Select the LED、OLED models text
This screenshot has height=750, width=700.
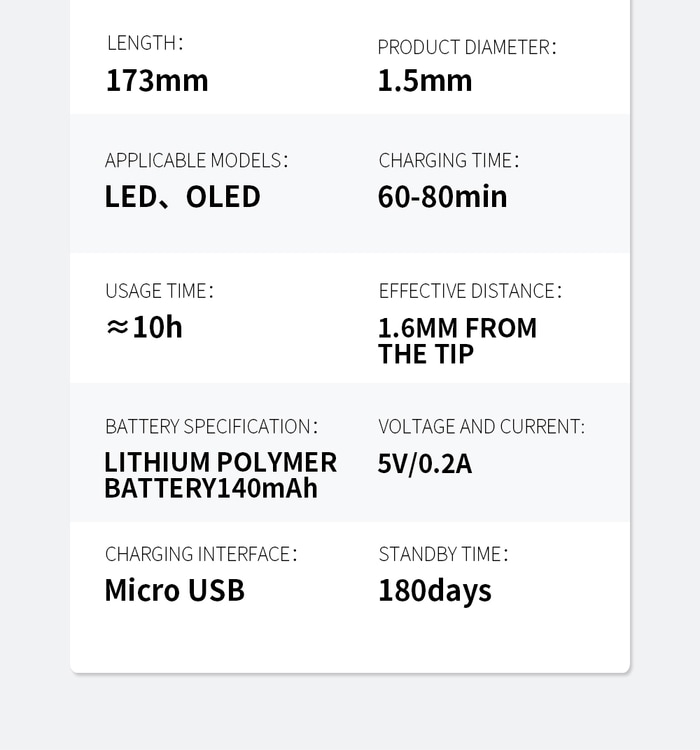click(x=182, y=197)
